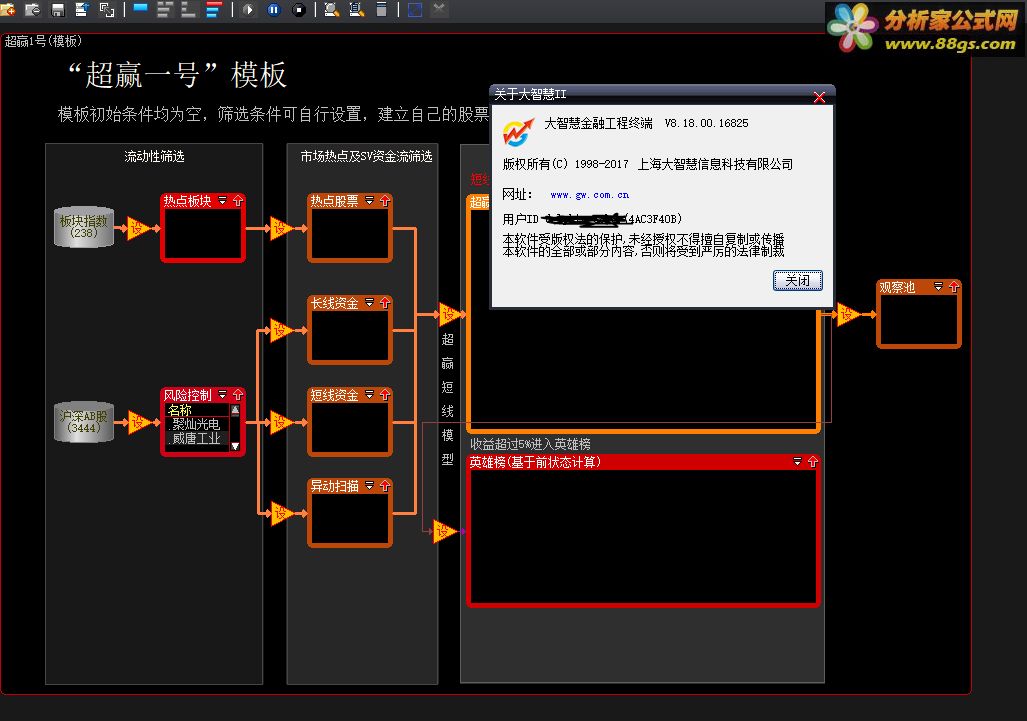The height and width of the screenshot is (721, 1027).
Task: Click the 设 arrow leading into 观察池
Action: 848,315
